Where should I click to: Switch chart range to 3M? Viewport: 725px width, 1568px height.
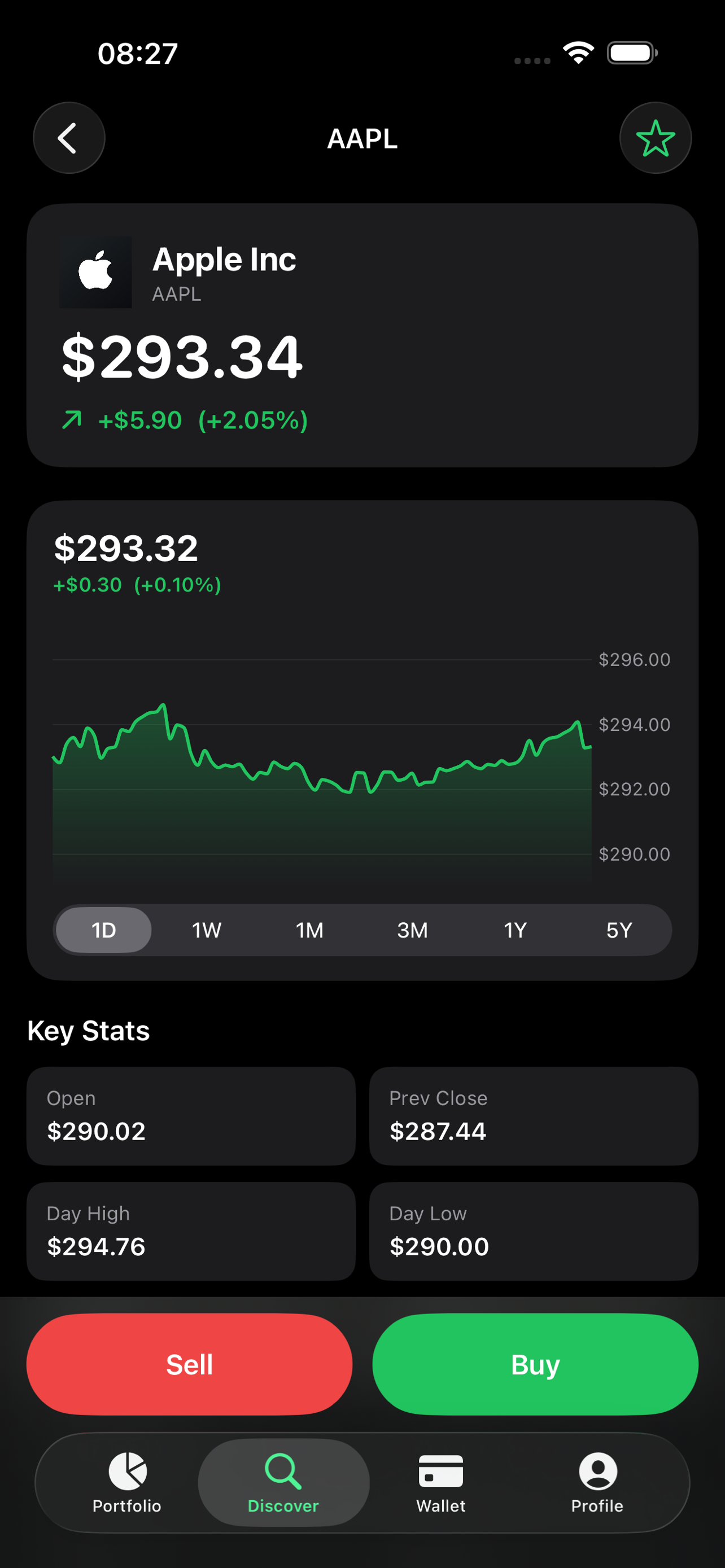[x=413, y=930]
